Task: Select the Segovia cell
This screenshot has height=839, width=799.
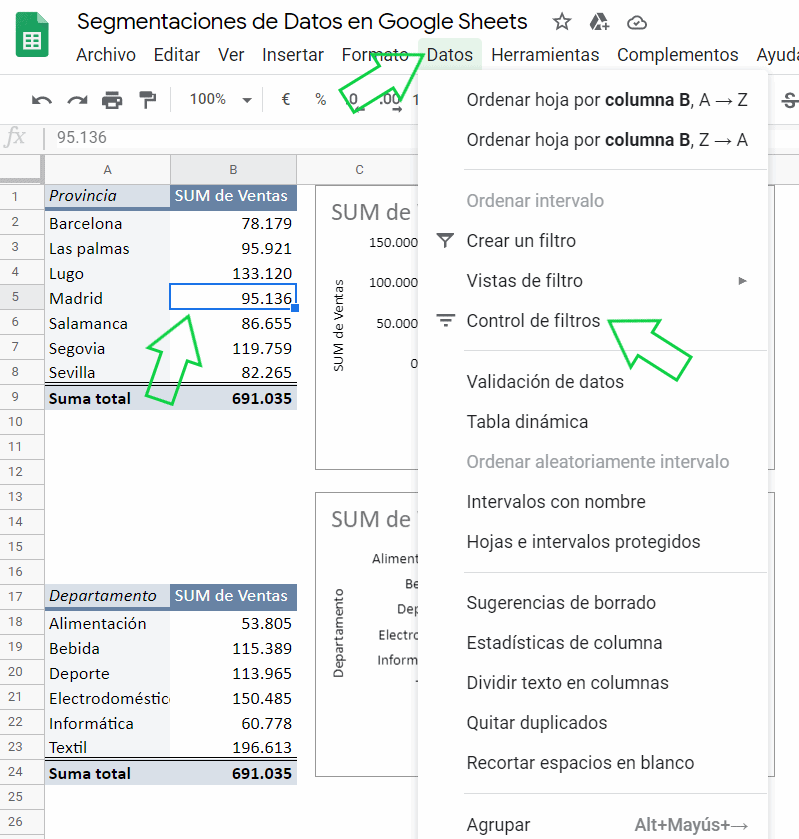Action: pyautogui.click(x=108, y=348)
